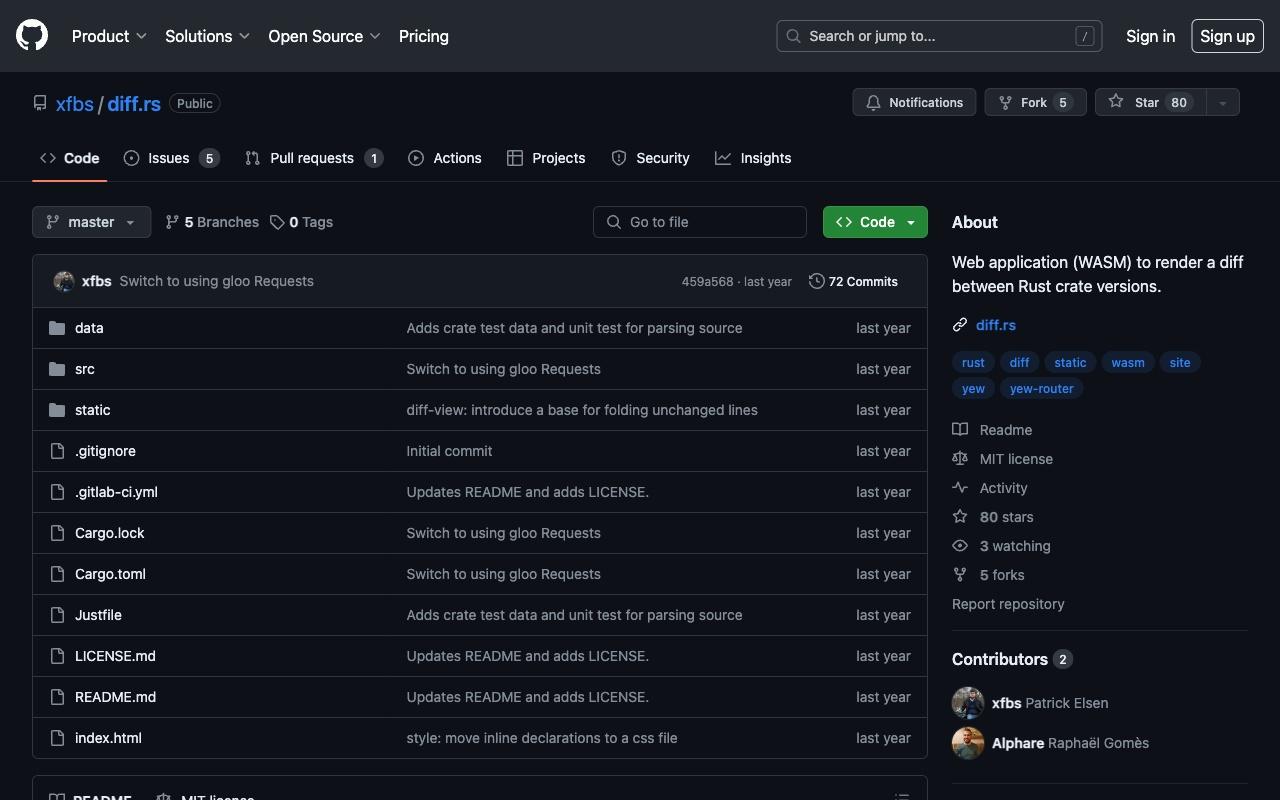Click the repository icon before xfbs
The image size is (1280, 800).
pos(40,103)
